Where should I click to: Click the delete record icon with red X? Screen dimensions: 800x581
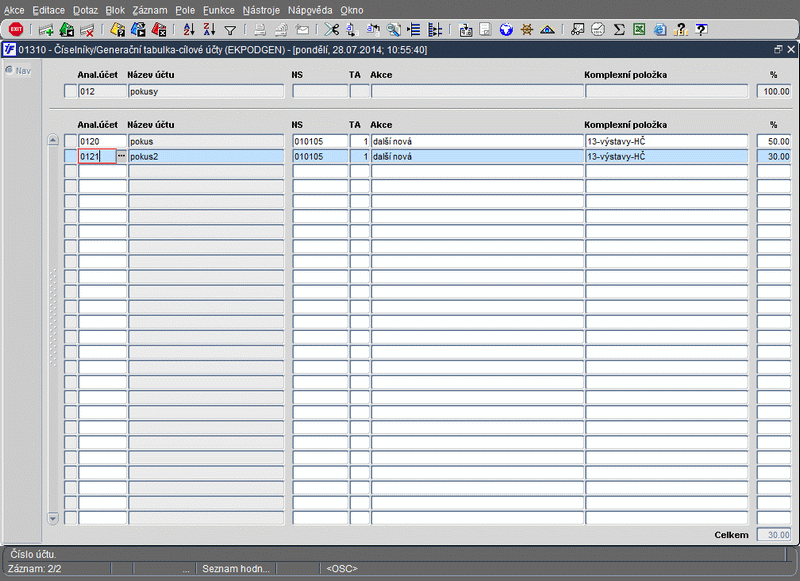tap(87, 30)
